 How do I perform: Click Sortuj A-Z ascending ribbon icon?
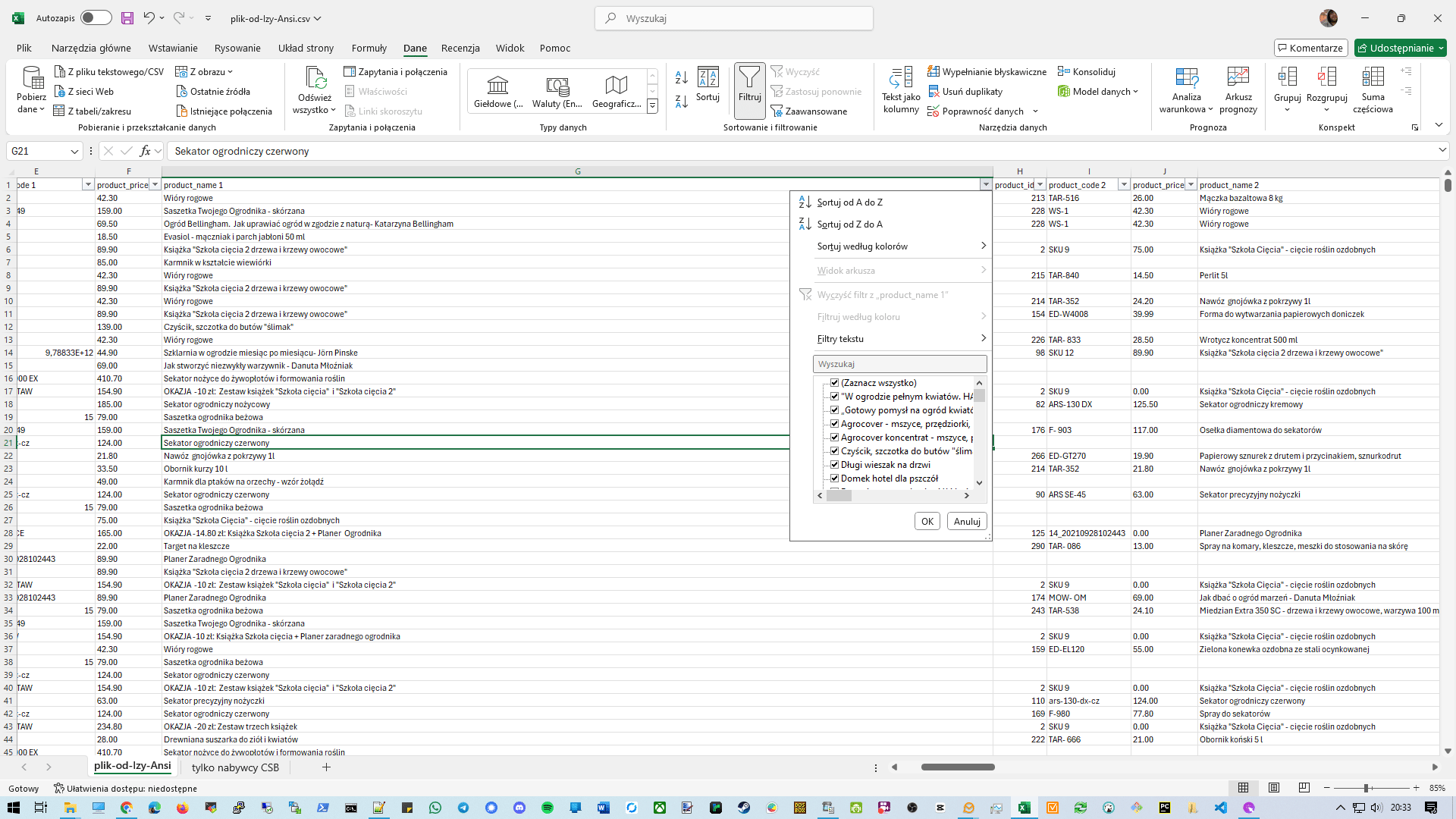(x=681, y=77)
